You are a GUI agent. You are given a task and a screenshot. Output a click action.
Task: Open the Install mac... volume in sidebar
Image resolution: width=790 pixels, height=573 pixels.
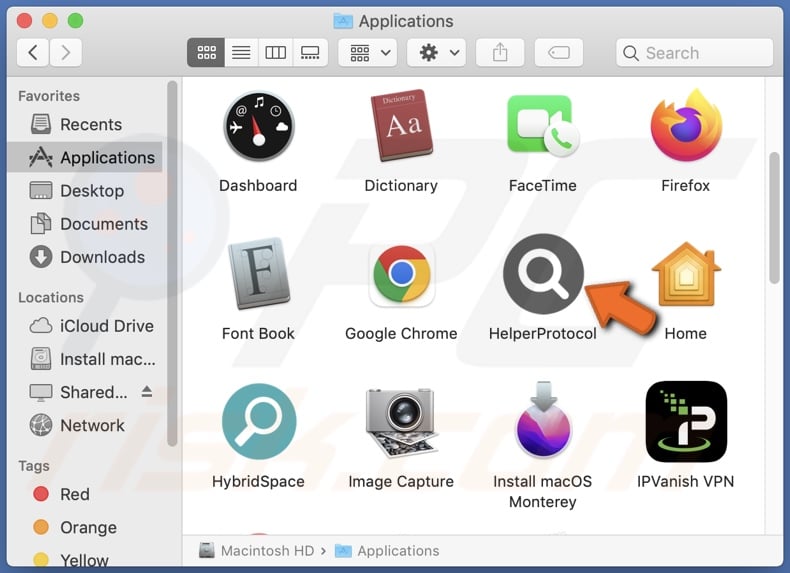(x=84, y=359)
